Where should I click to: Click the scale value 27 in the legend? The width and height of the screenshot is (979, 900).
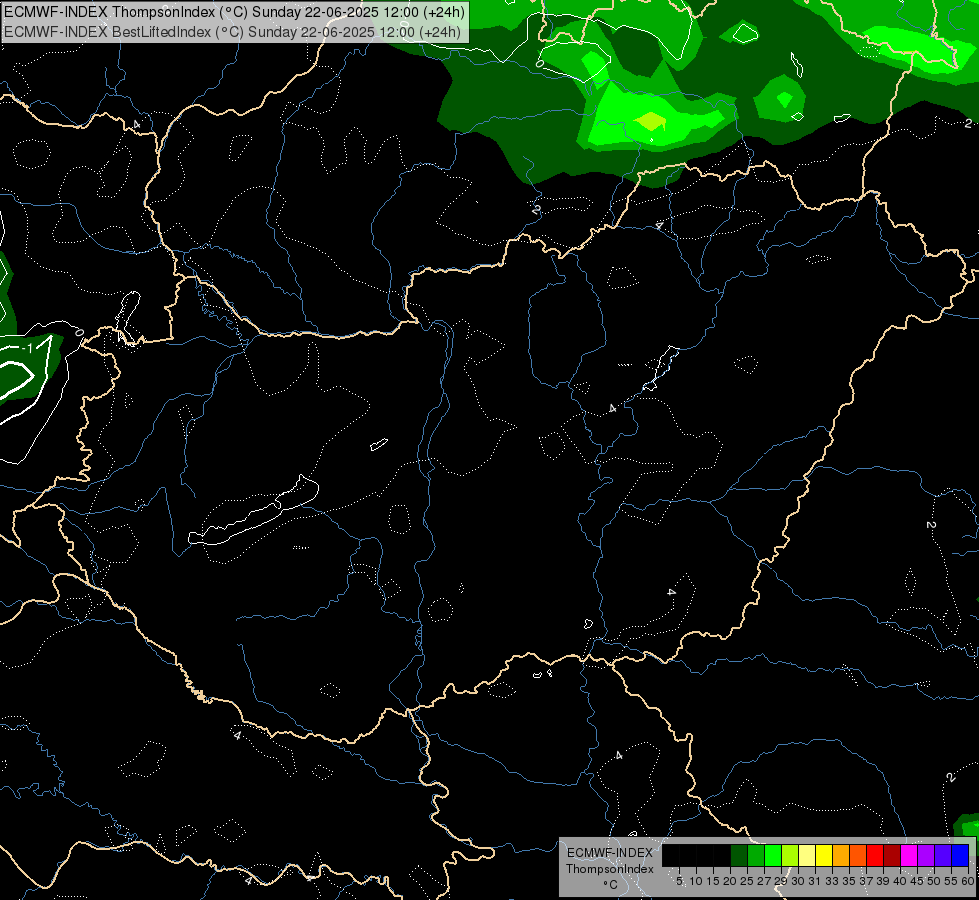[764, 881]
